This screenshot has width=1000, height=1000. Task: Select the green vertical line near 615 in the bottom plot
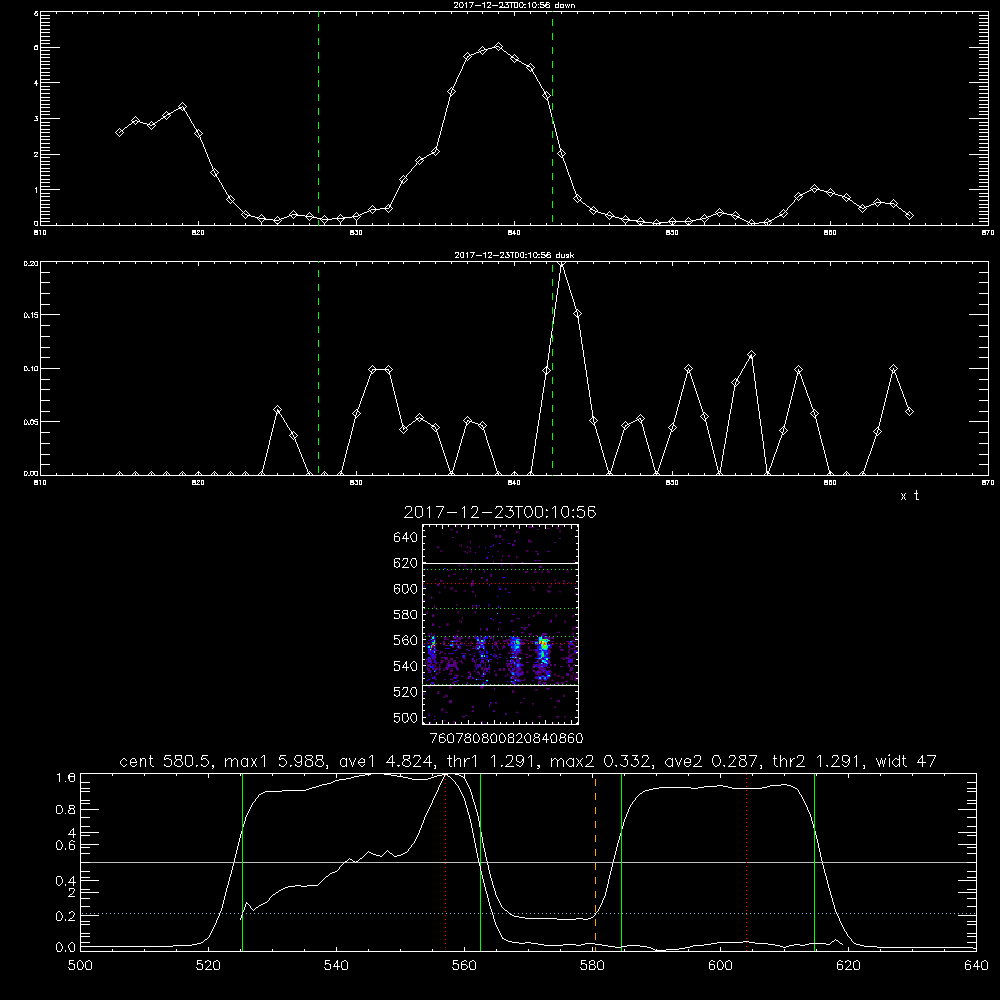(814, 862)
